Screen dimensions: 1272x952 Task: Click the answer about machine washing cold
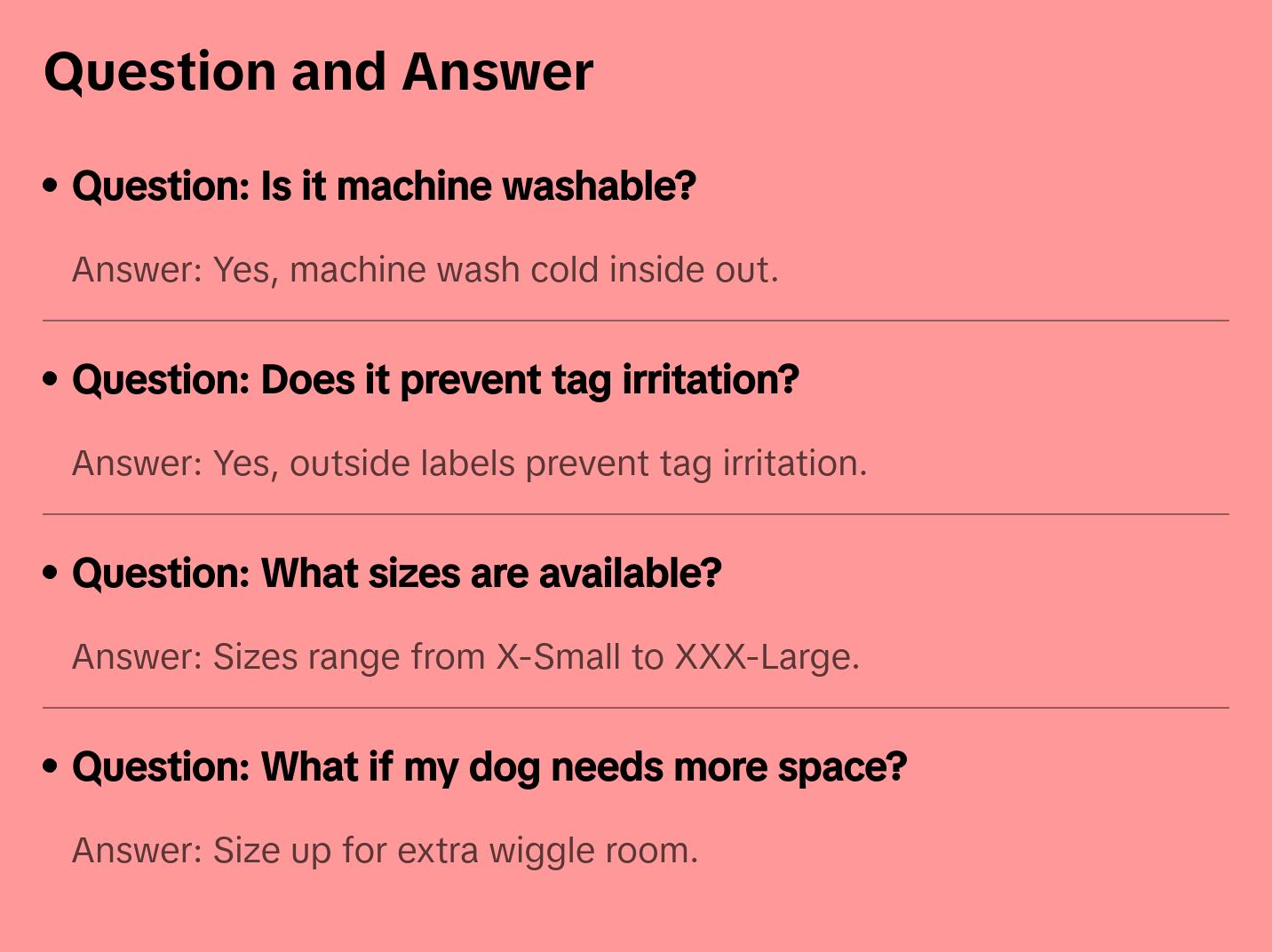click(425, 270)
